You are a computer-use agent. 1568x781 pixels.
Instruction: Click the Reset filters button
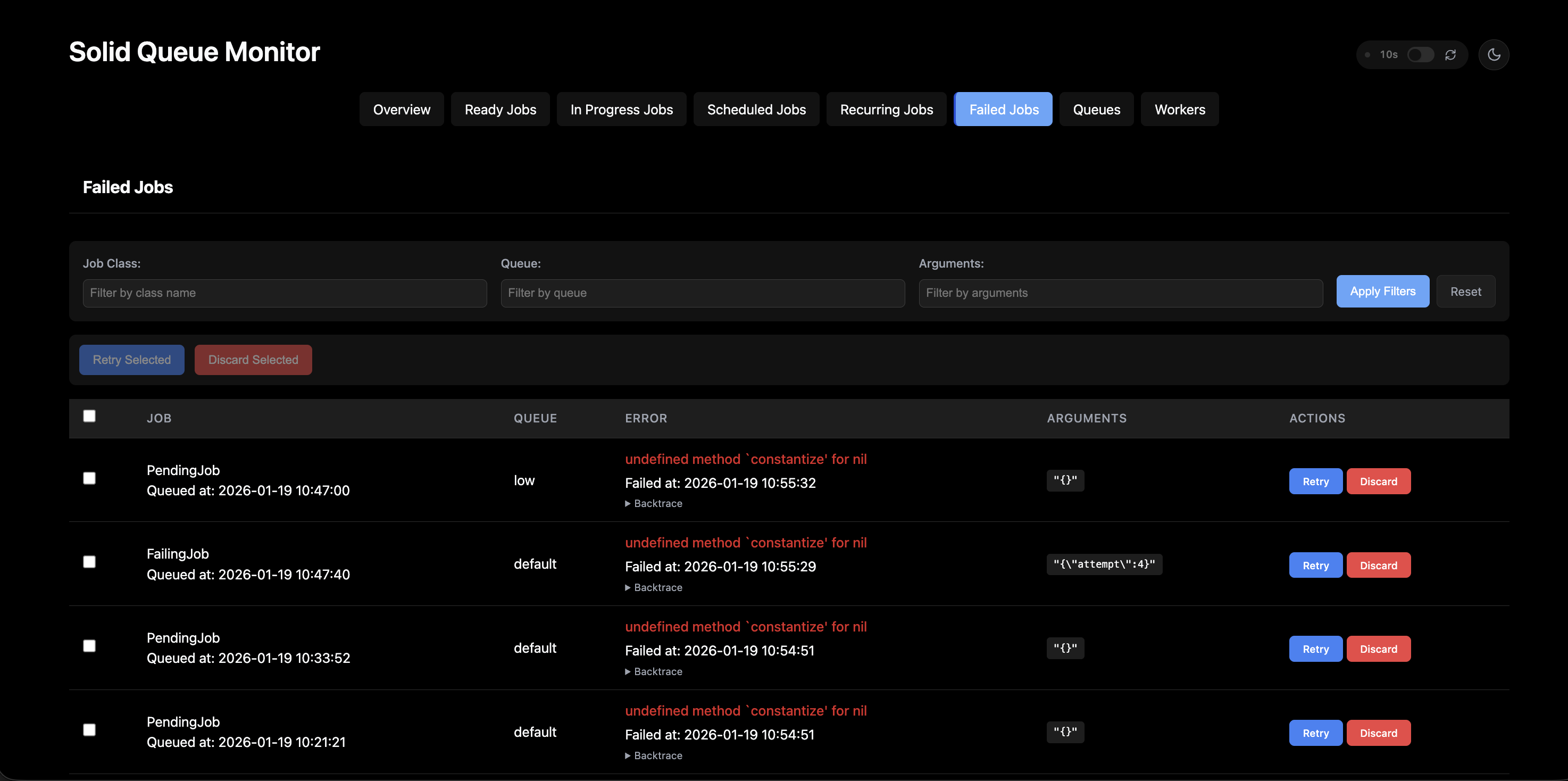[1465, 292]
